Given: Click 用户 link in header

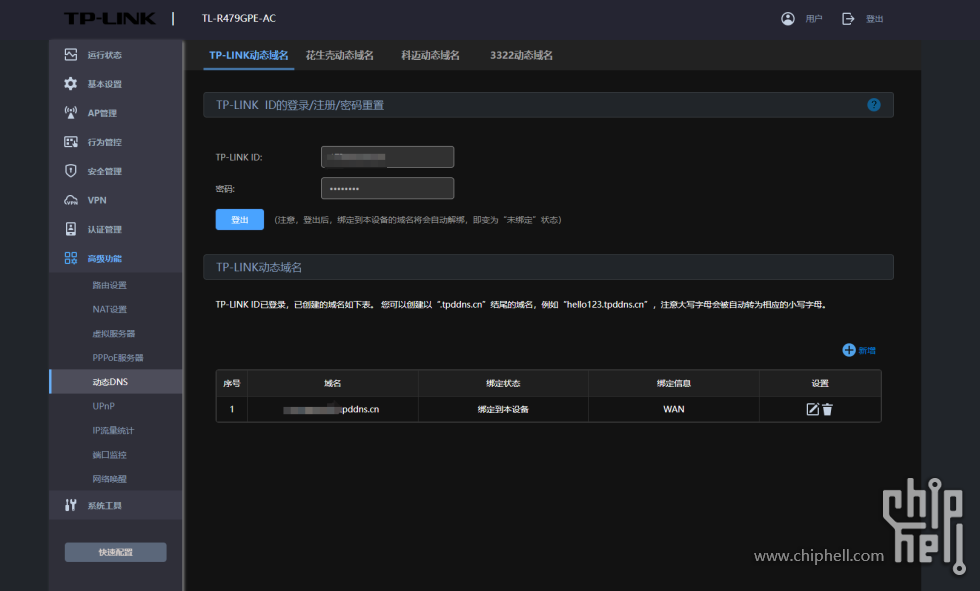Looking at the screenshot, I should point(814,19).
